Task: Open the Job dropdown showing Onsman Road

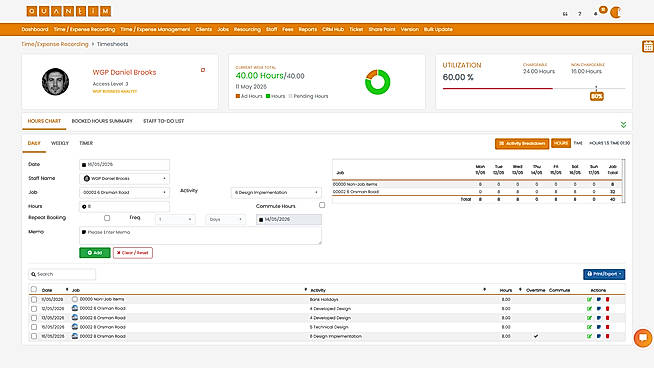Action: pyautogui.click(x=124, y=192)
